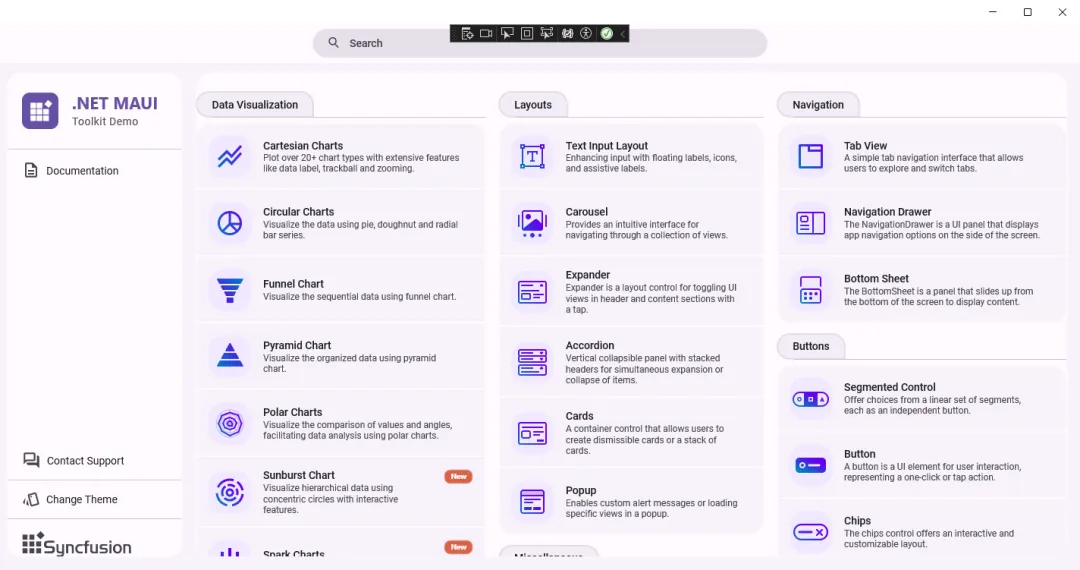
Task: Open Segmented Control icon
Action: [x=811, y=399]
